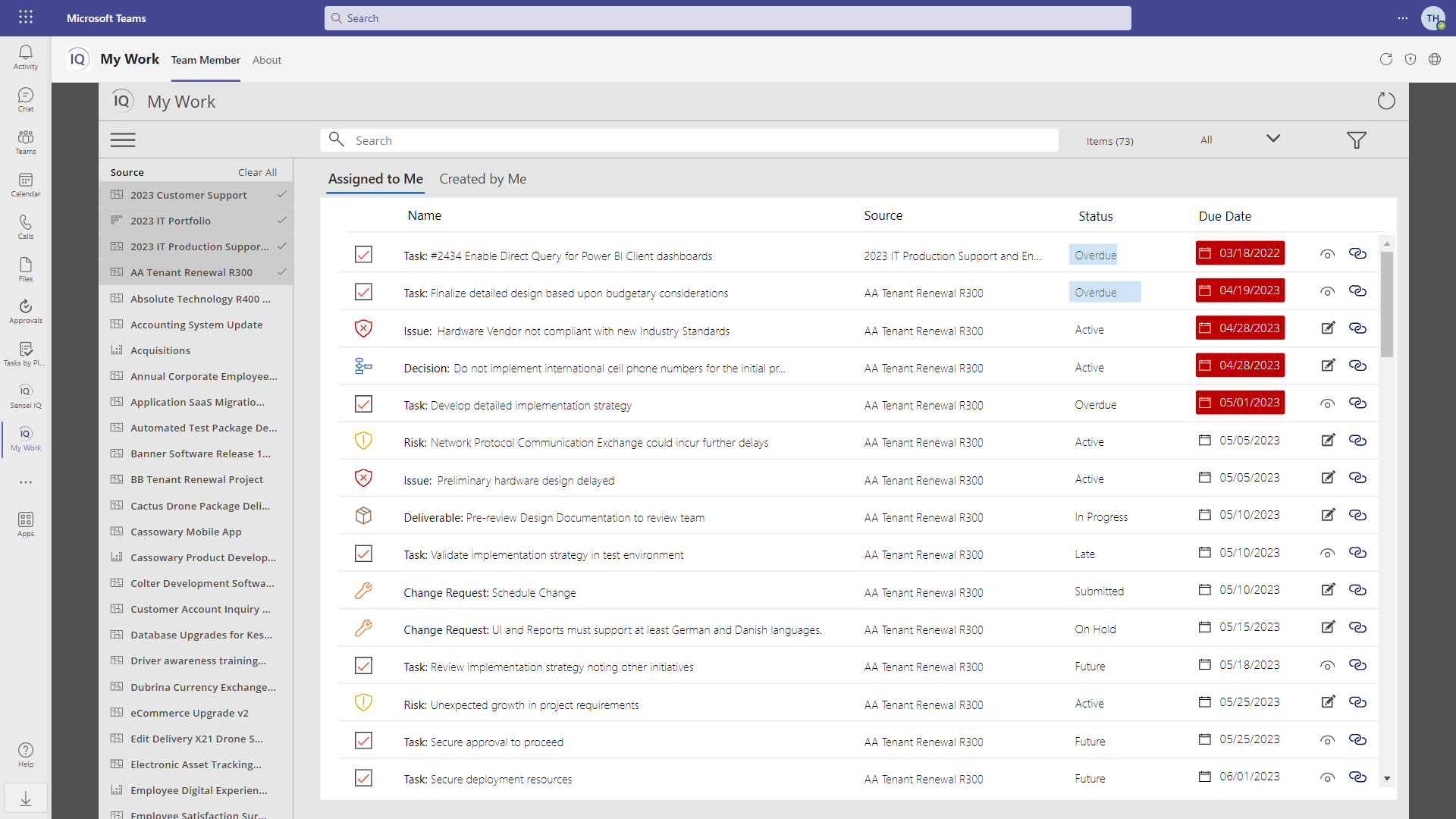Open Teams section in the sidebar
The image size is (1456, 819).
pyautogui.click(x=26, y=142)
